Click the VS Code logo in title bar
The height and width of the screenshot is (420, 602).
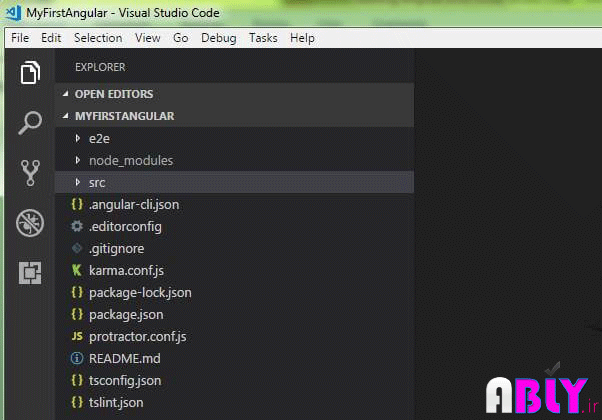pyautogui.click(x=13, y=13)
